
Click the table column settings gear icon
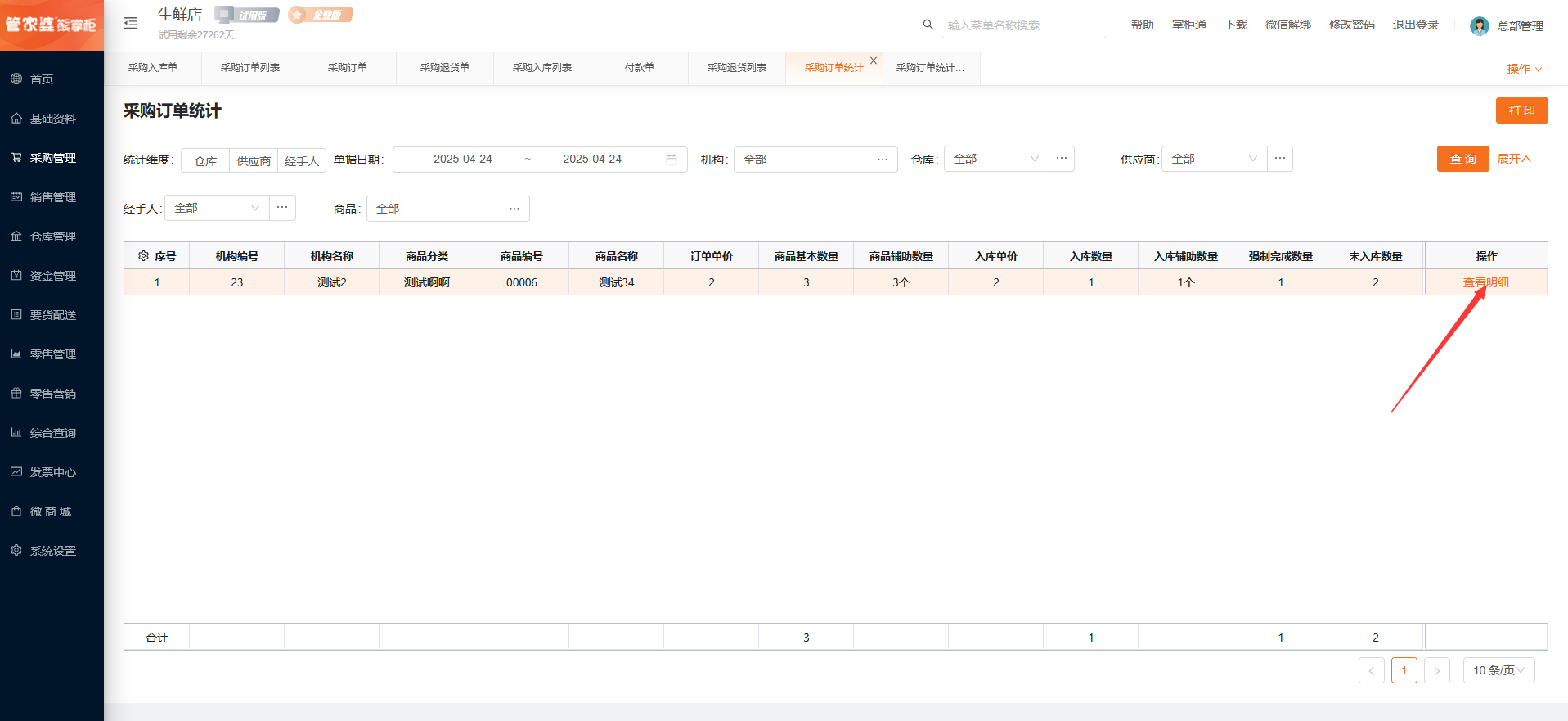[x=143, y=256]
